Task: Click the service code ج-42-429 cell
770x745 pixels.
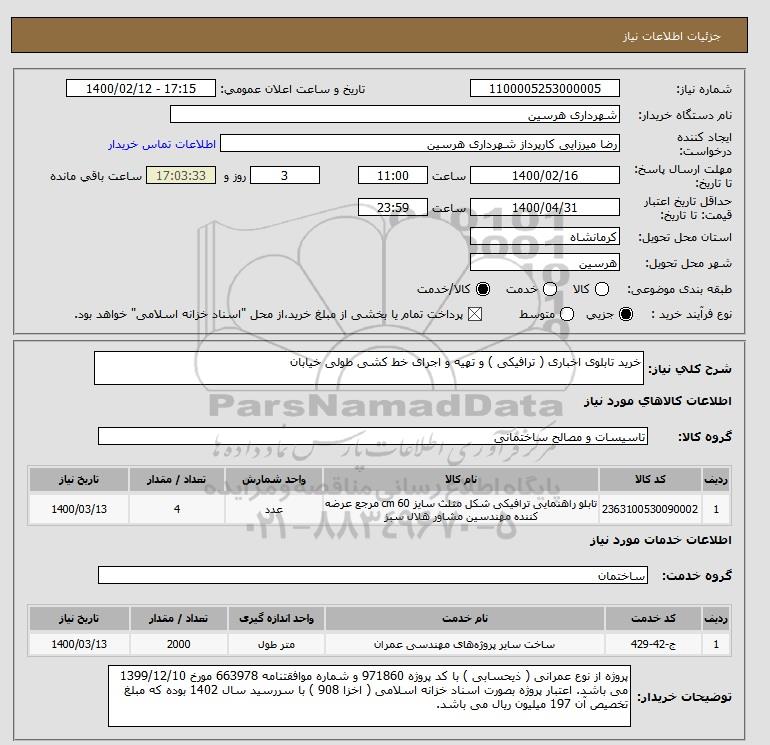Action: [x=653, y=644]
